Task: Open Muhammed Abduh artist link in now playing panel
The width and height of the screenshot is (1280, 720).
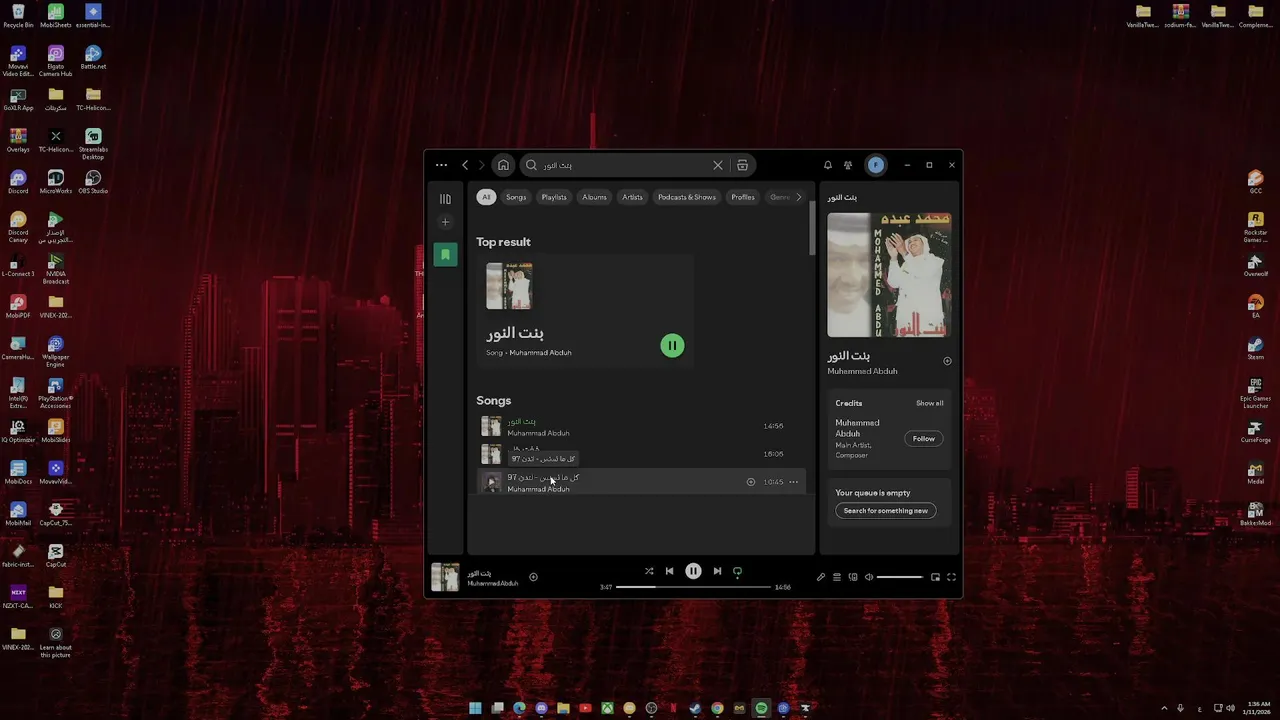Action: click(x=862, y=371)
